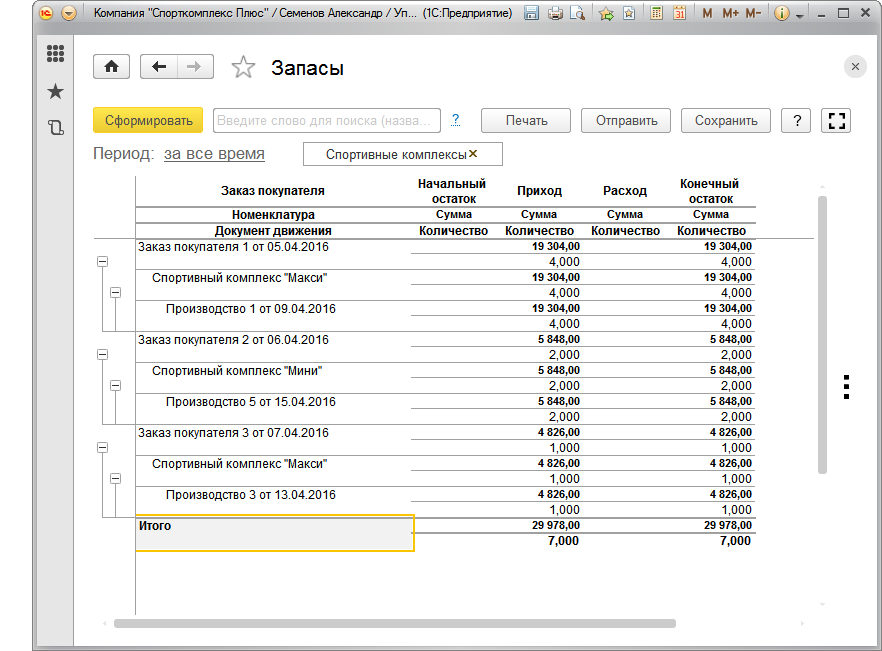Open the main menu dropdown in title bar

(x=69, y=14)
